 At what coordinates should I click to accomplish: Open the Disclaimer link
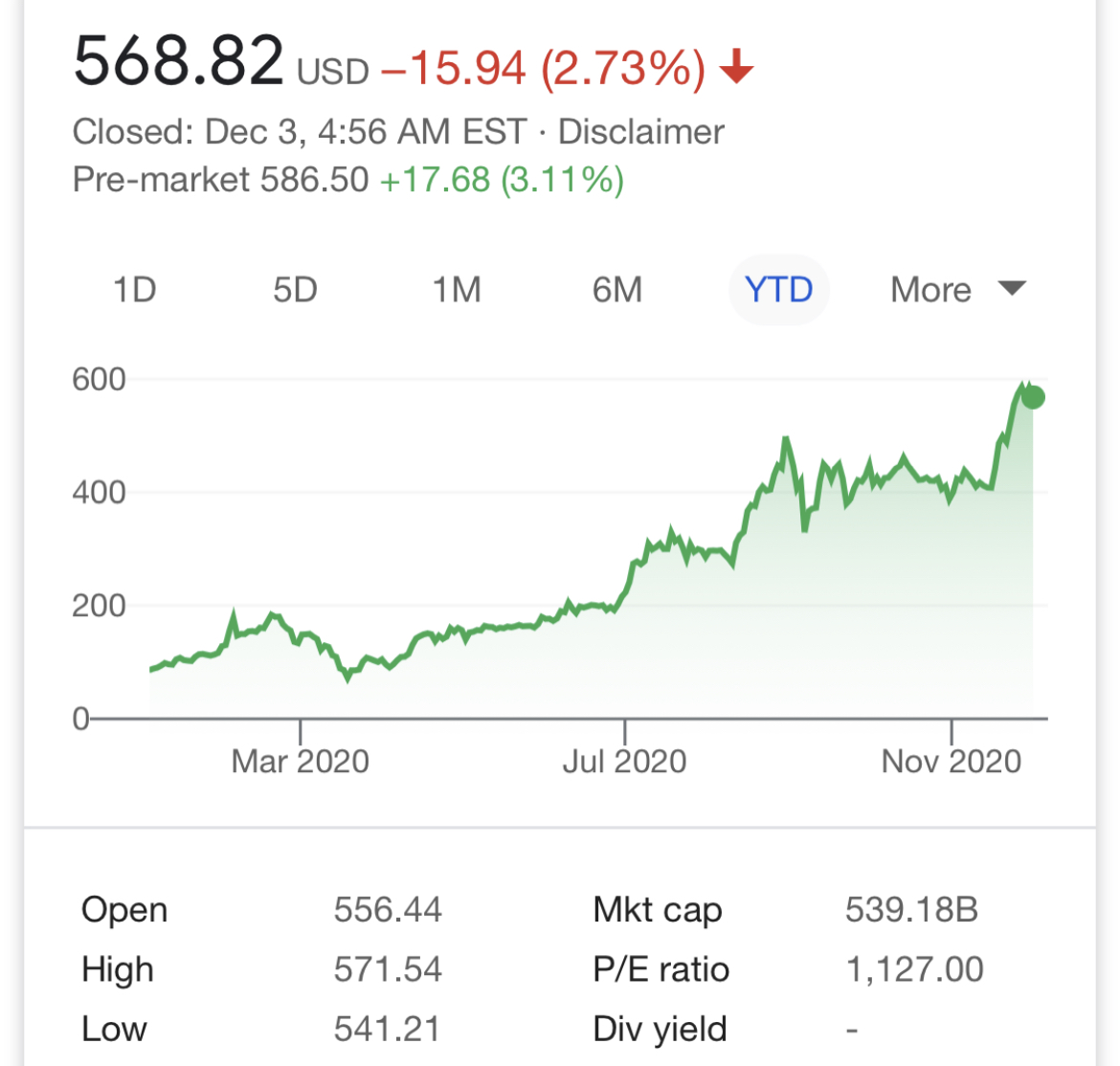(640, 132)
